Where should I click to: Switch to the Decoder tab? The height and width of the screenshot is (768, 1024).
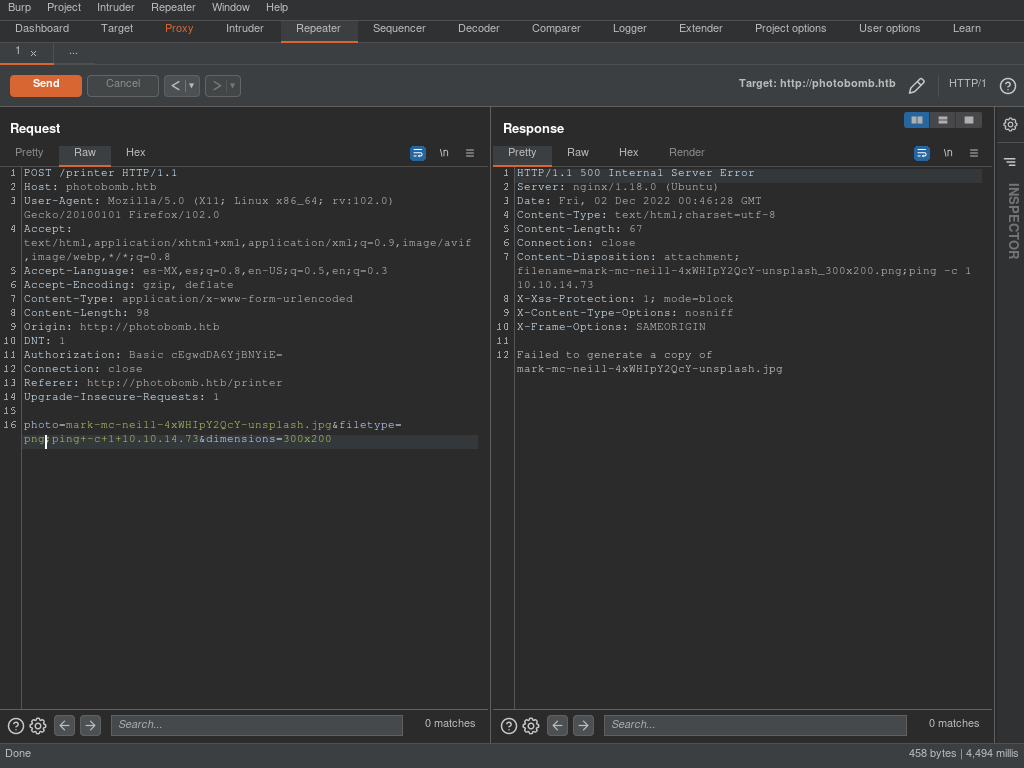pos(478,29)
